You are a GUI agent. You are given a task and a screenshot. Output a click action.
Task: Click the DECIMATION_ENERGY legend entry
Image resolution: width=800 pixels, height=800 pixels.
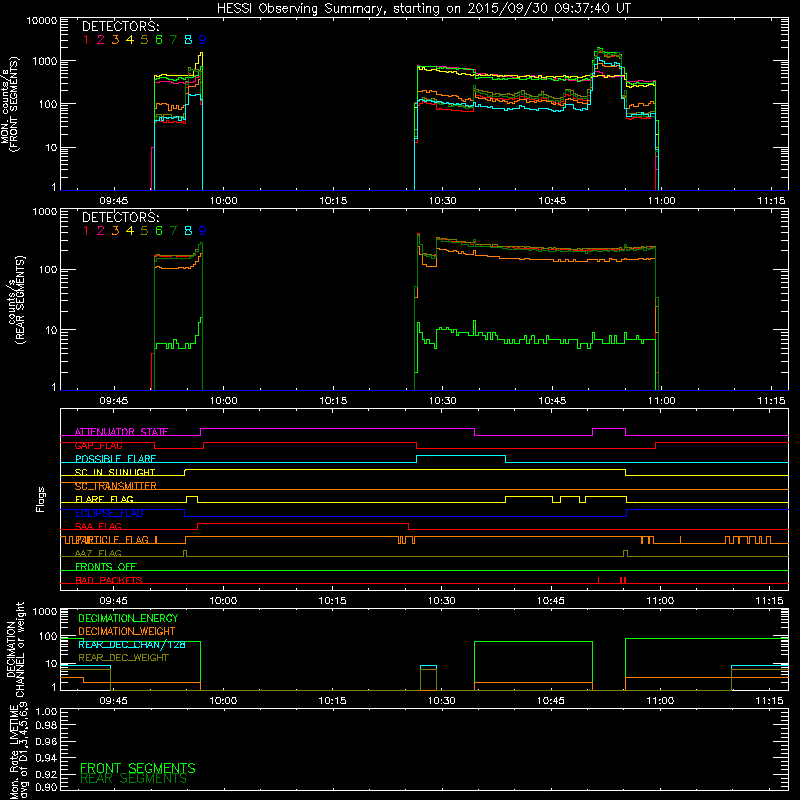[x=128, y=618]
